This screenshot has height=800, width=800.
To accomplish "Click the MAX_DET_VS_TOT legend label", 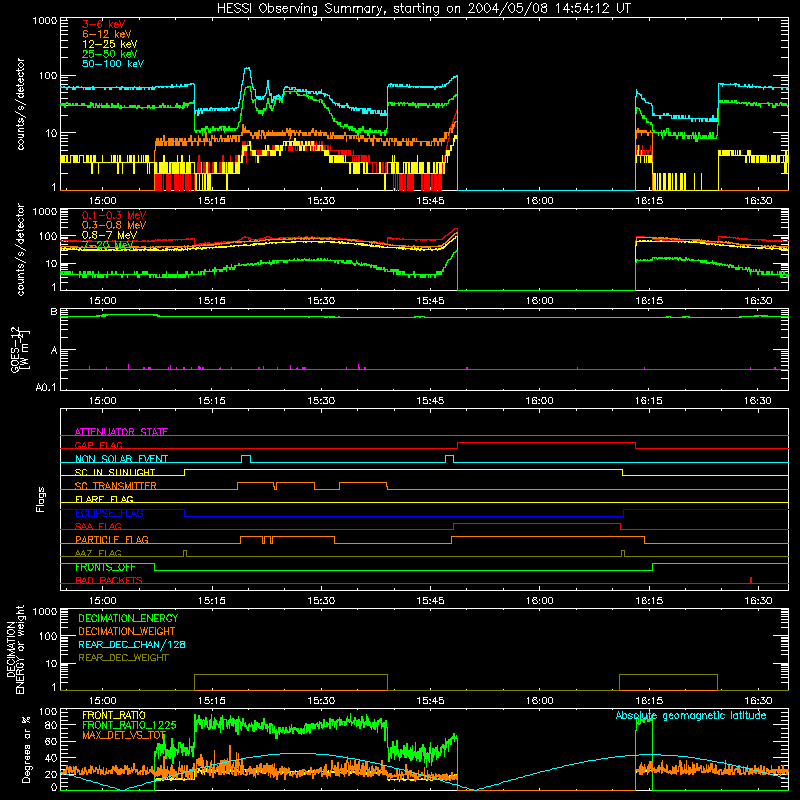I will (x=124, y=735).
